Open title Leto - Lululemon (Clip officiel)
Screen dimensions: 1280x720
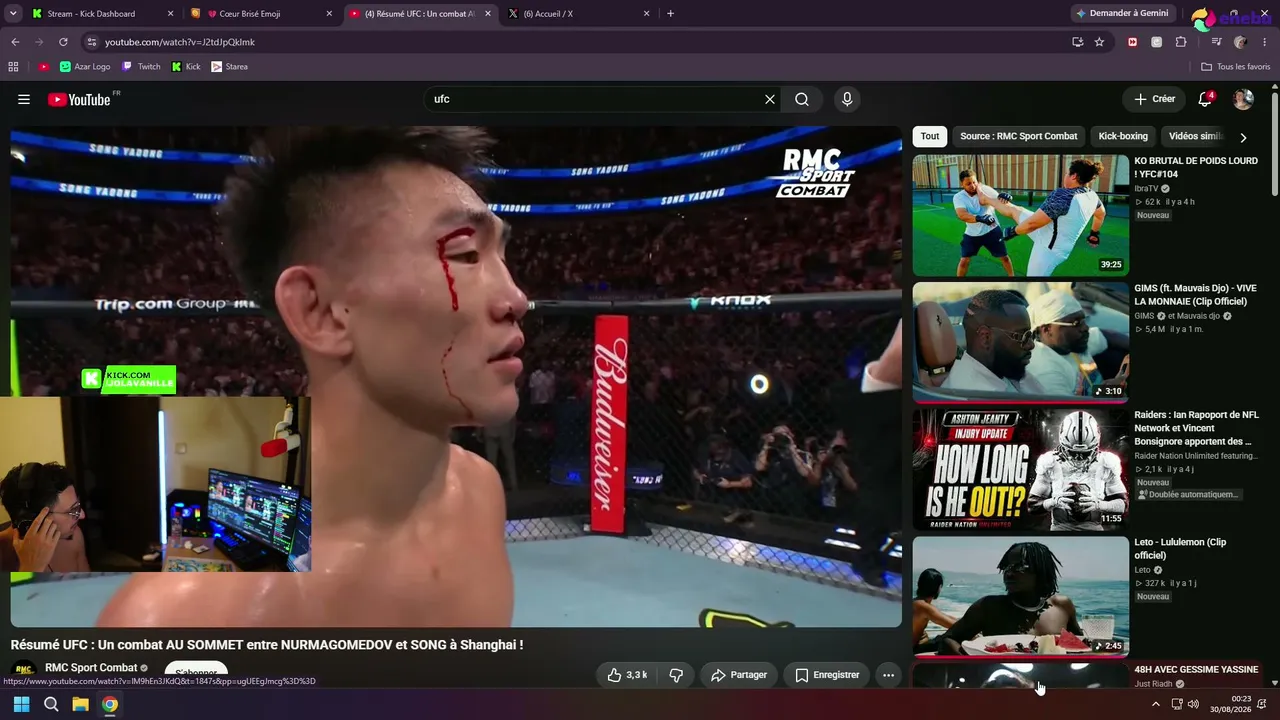pos(1180,549)
